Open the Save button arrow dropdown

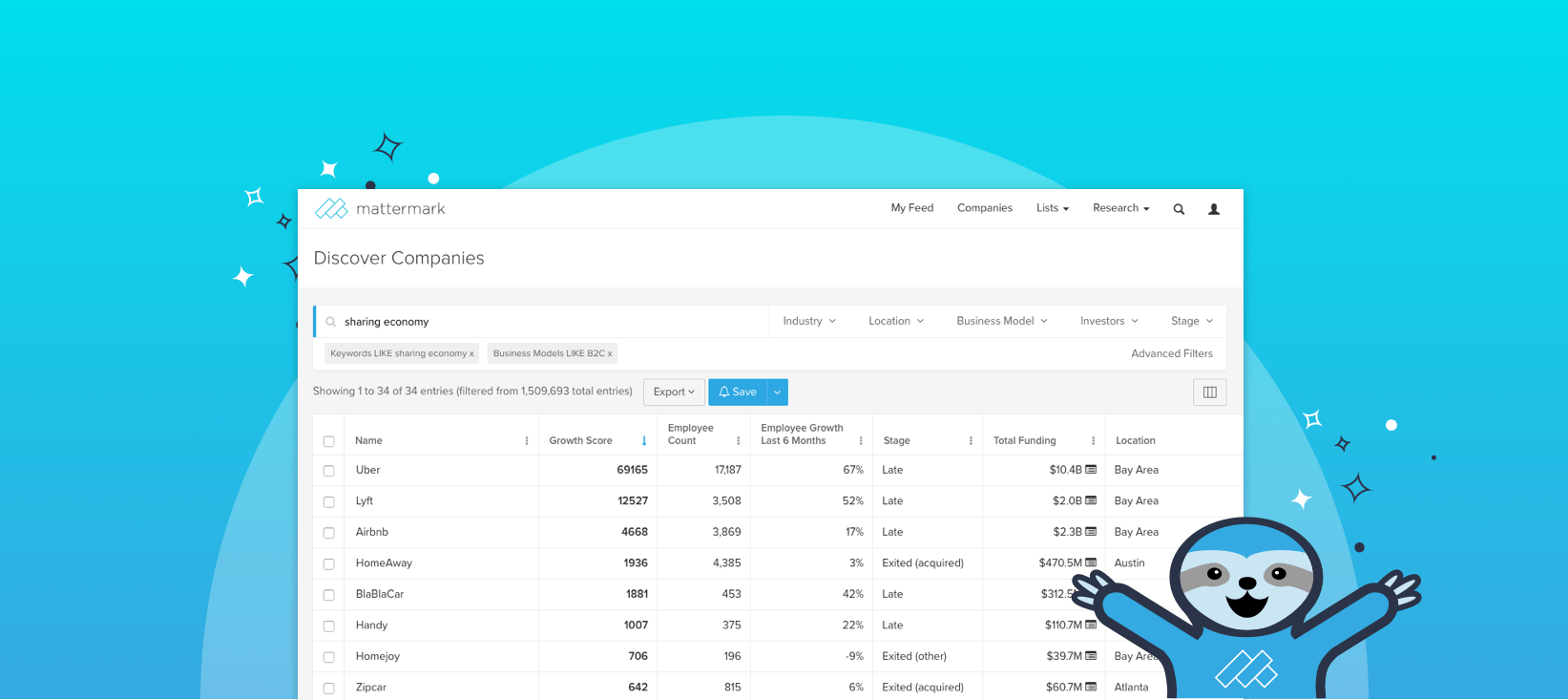pos(777,392)
